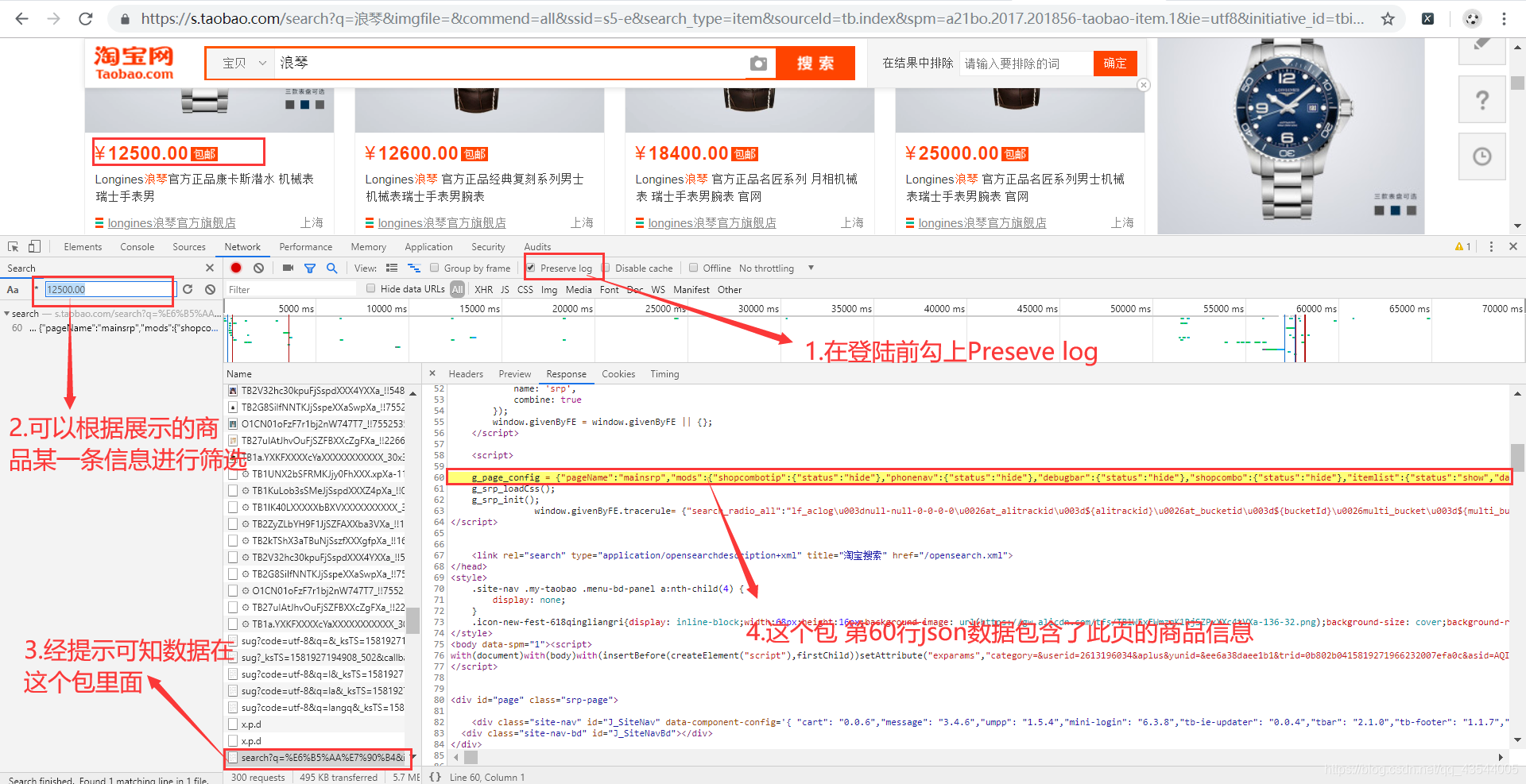The image size is (1526, 784).
Task: Click the camera image-search icon in Taobao search box
Action: [x=758, y=64]
